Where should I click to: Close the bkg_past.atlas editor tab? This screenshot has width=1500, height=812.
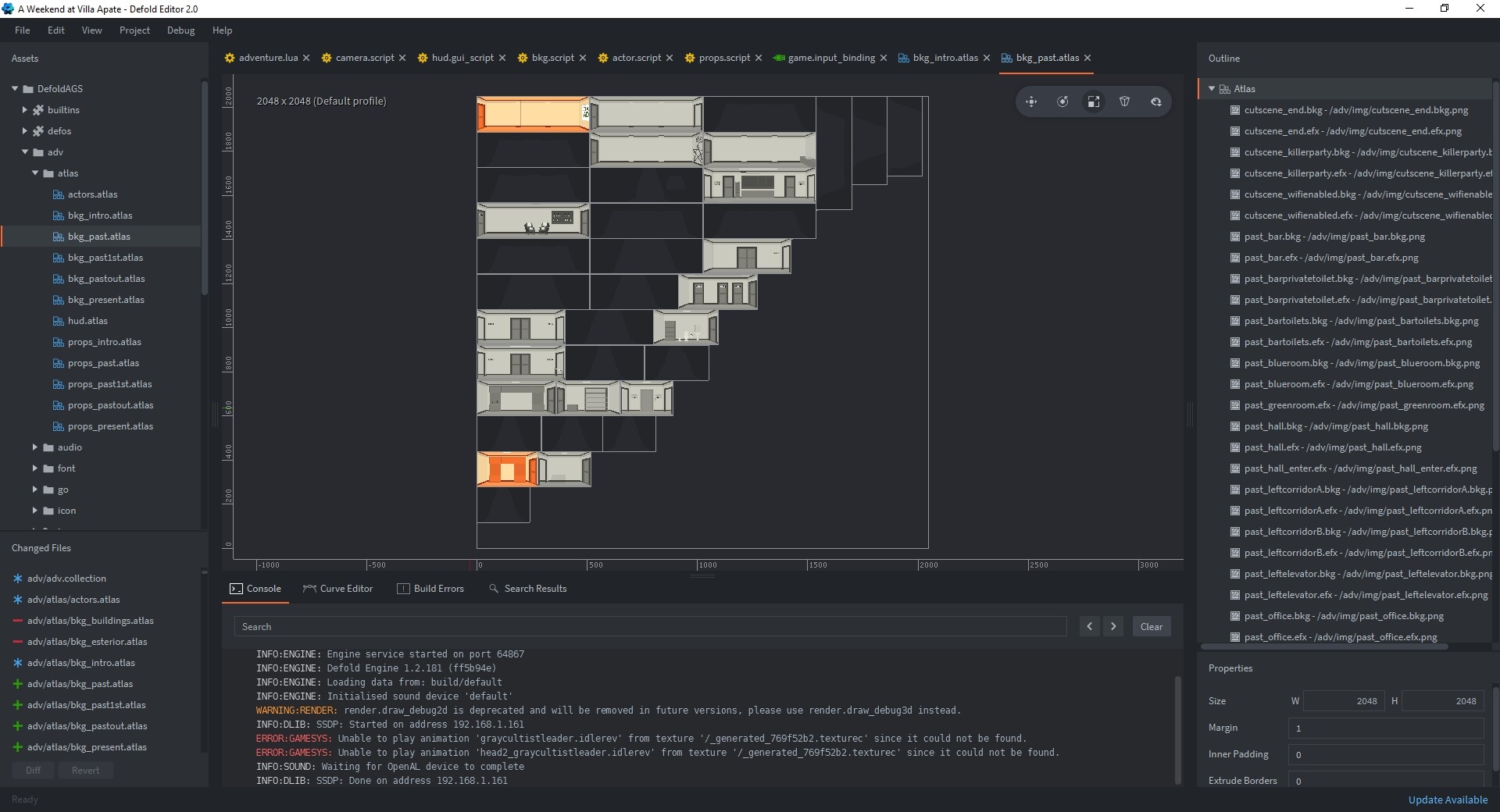tap(1087, 58)
